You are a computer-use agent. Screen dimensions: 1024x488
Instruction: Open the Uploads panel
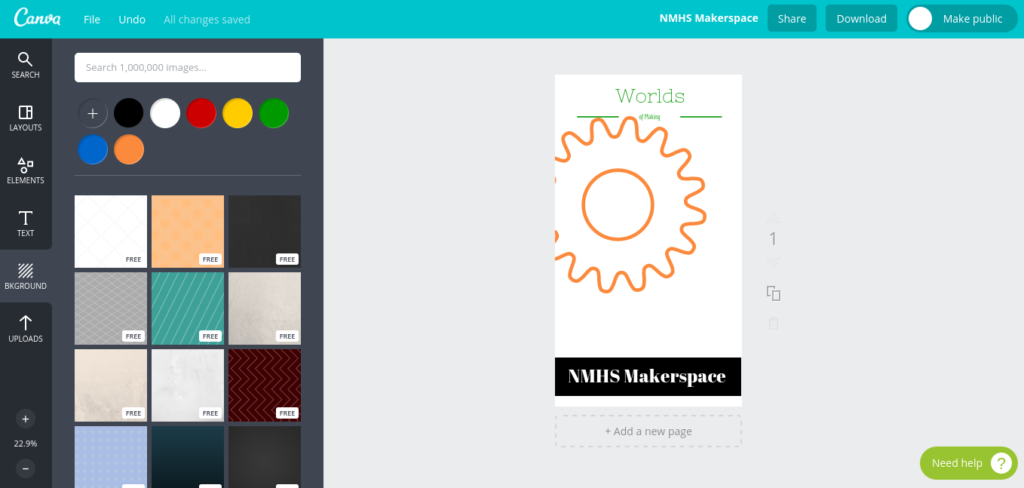pos(25,329)
